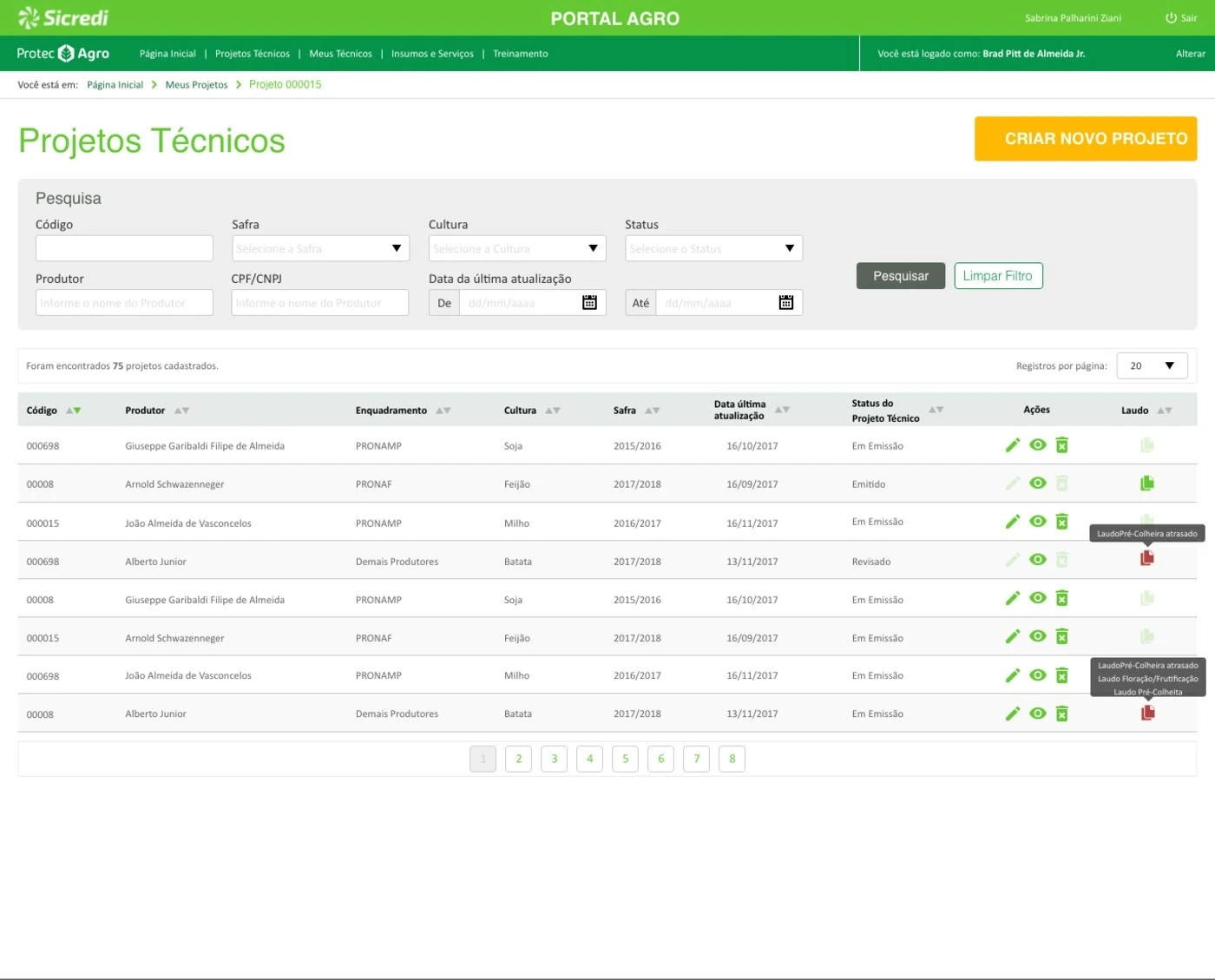View Alberto Junior 000698 Revisado project eye icon
Image resolution: width=1215 pixels, height=980 pixels.
coord(1038,560)
